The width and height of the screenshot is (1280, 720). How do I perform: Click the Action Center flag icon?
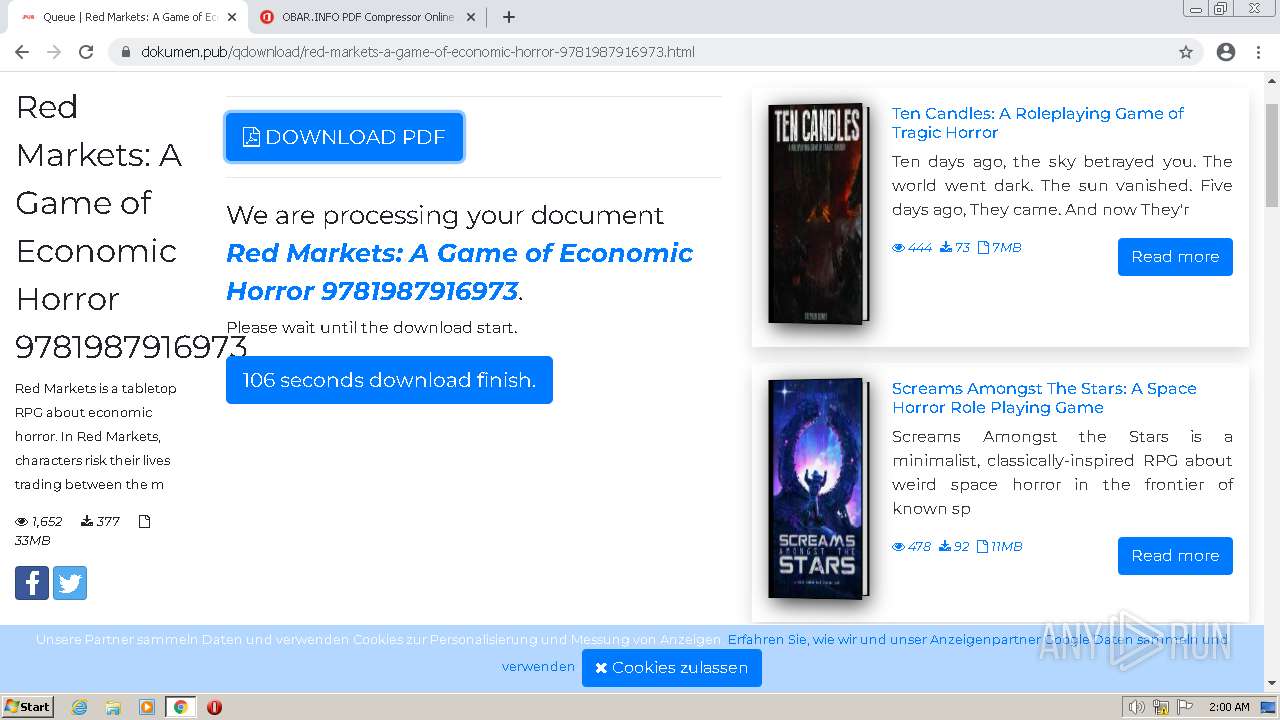tap(1185, 707)
